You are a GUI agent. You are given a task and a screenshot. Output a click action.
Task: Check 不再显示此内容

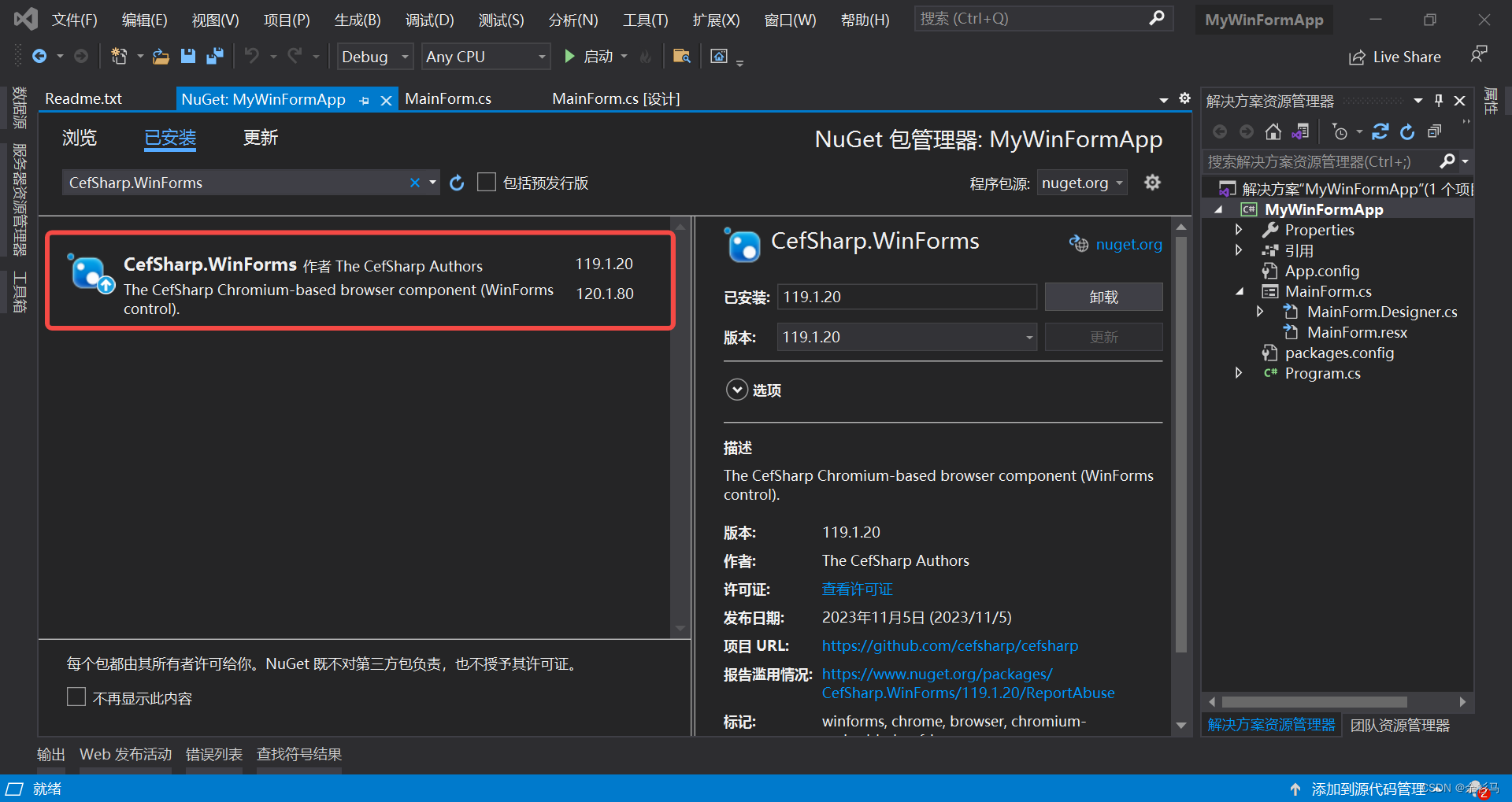76,697
